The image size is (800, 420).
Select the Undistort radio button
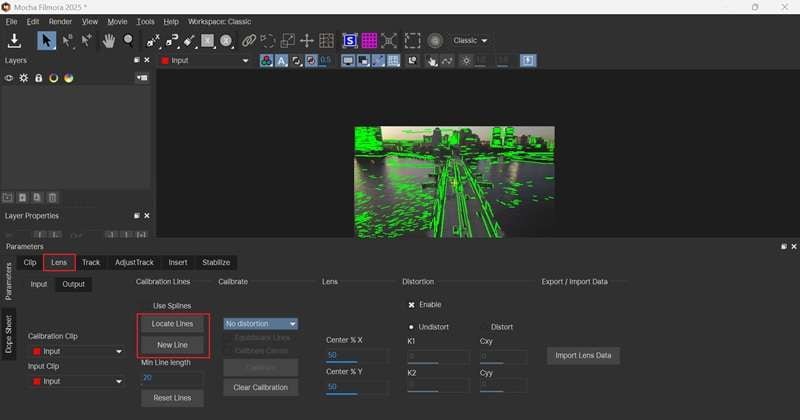tap(411, 327)
